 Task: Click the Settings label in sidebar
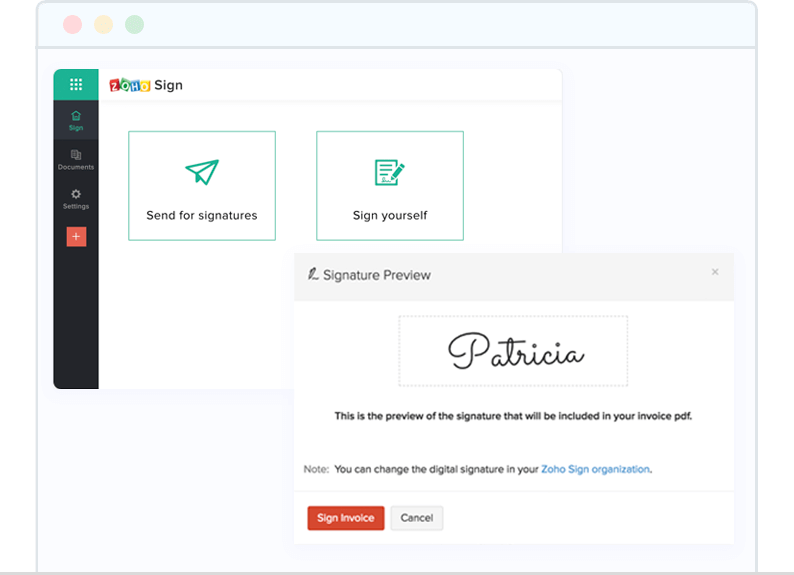[76, 206]
